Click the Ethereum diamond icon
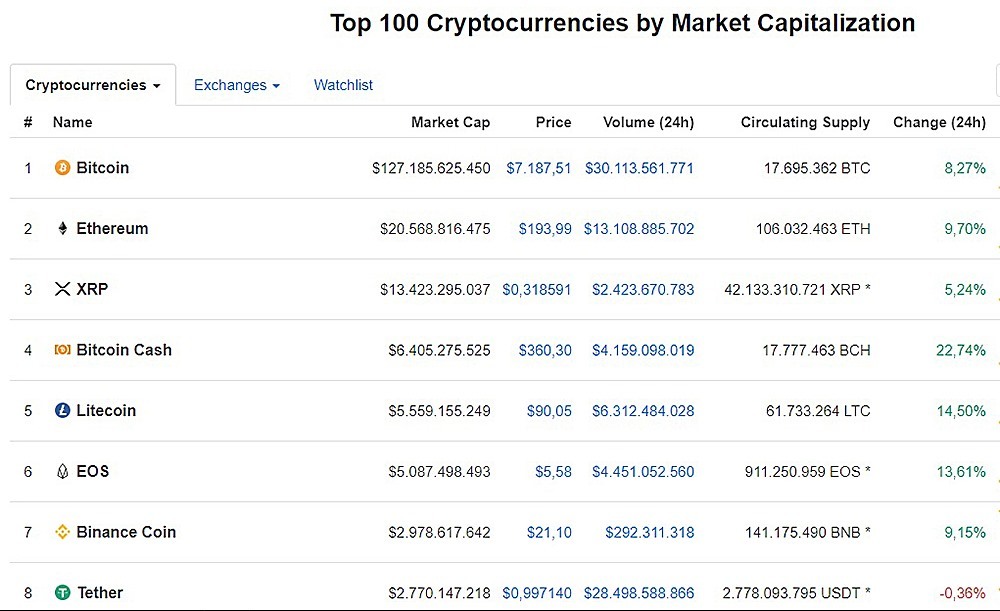The image size is (1000, 611). click(x=62, y=229)
